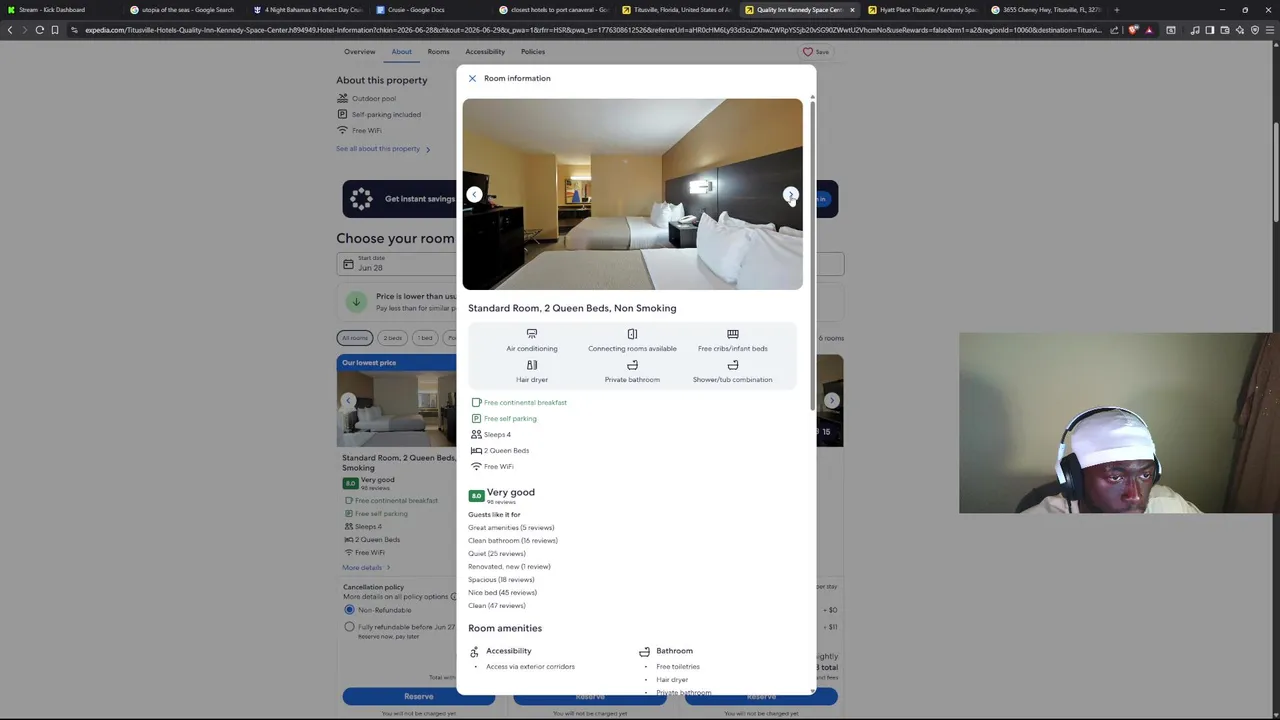
Task: Click the Free cribs/infant beds icon
Action: pyautogui.click(x=733, y=334)
